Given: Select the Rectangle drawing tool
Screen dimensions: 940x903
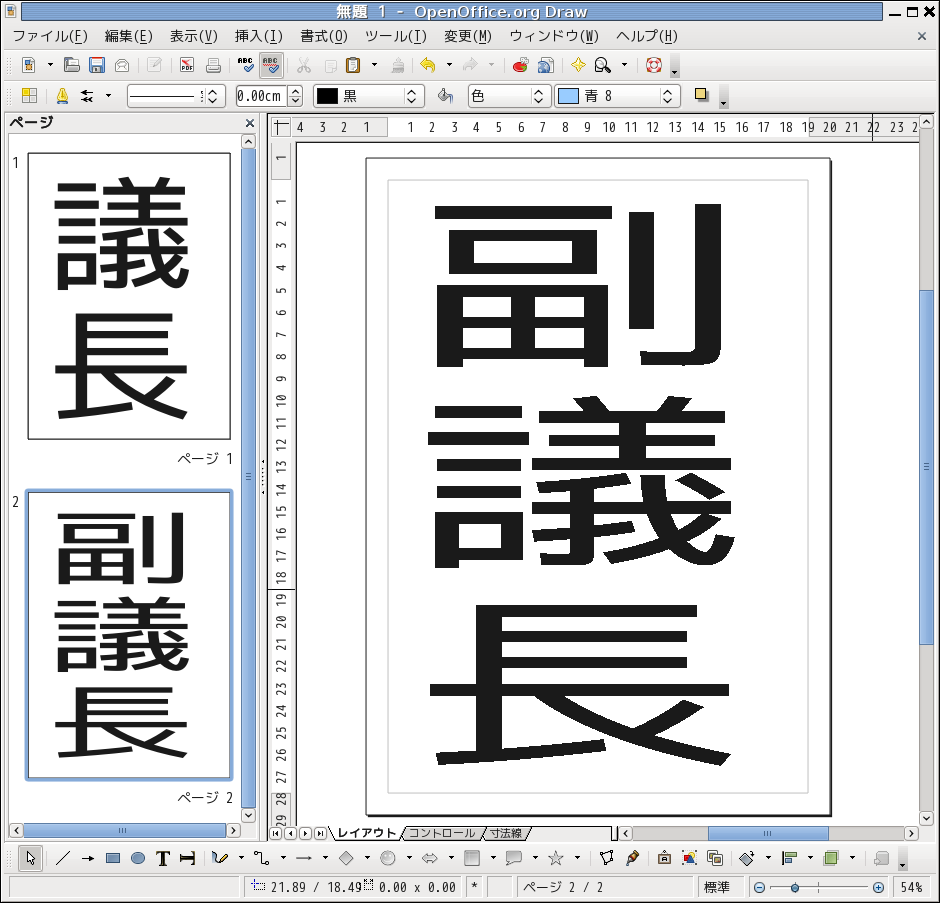Looking at the screenshot, I should coord(113,858).
